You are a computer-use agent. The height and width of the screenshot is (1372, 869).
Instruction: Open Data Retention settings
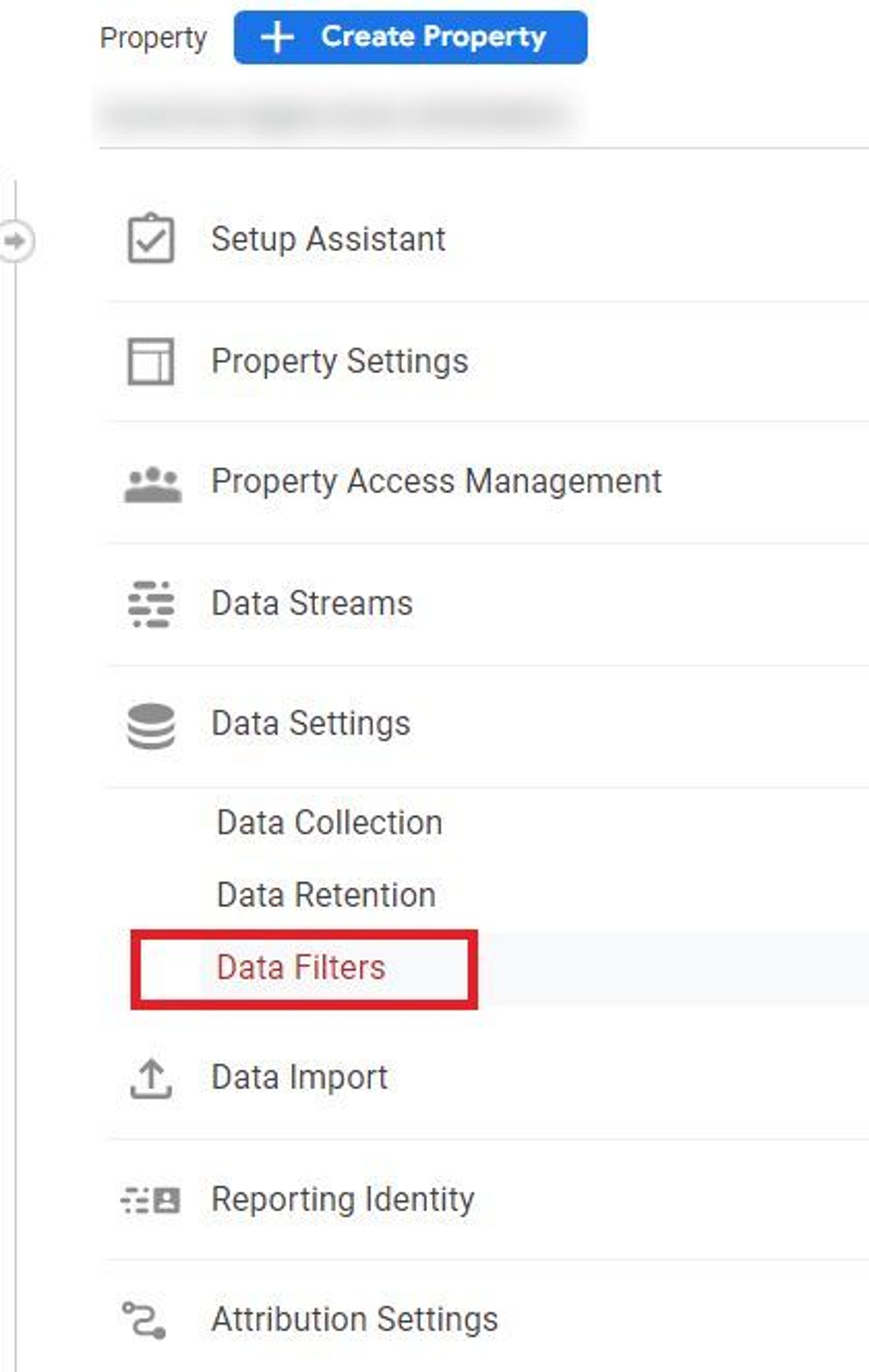pyautogui.click(x=326, y=895)
